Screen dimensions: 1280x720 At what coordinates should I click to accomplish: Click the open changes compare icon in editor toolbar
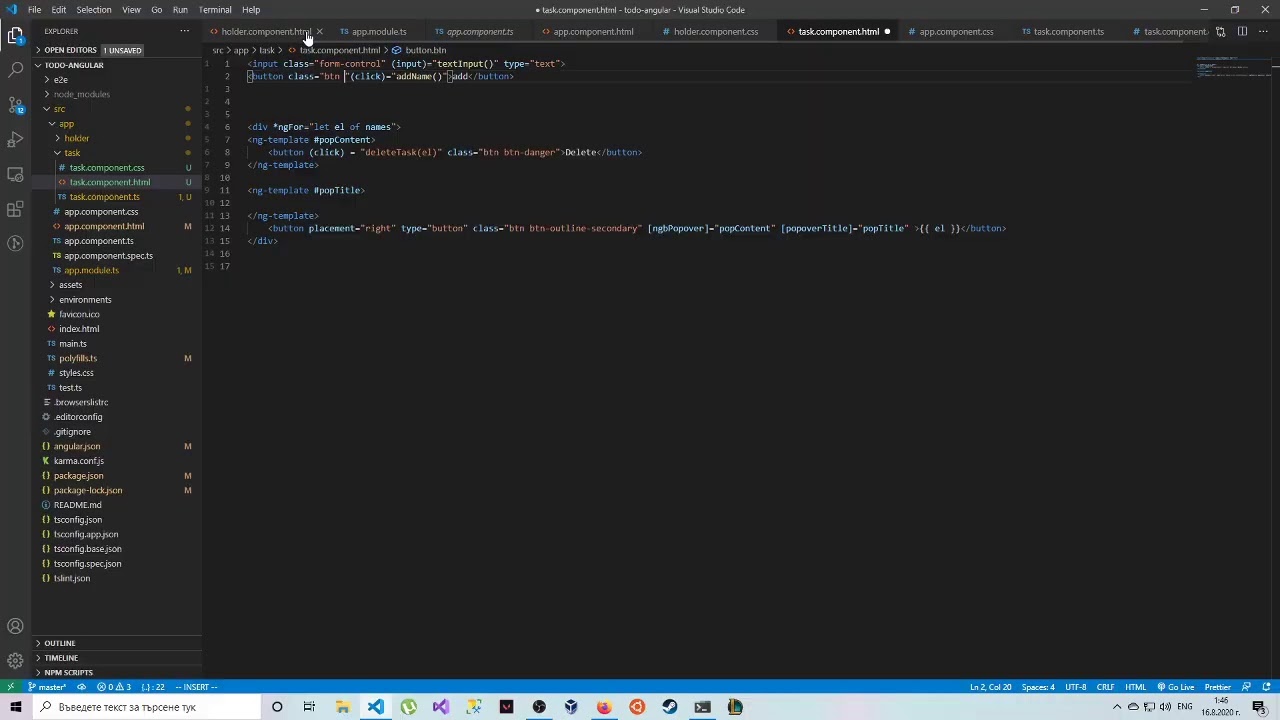click(1220, 31)
